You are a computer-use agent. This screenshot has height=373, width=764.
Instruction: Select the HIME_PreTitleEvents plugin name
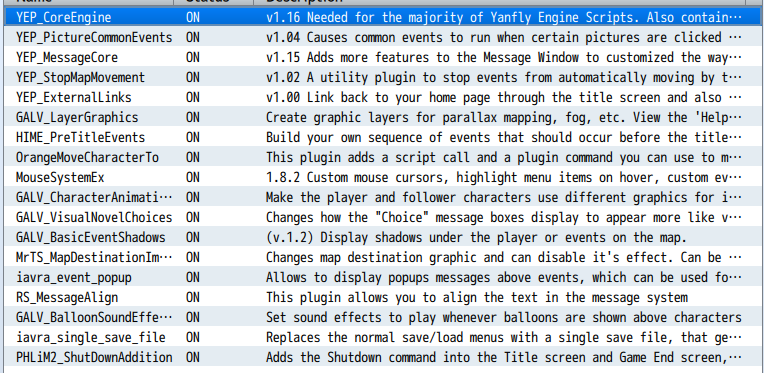80,137
